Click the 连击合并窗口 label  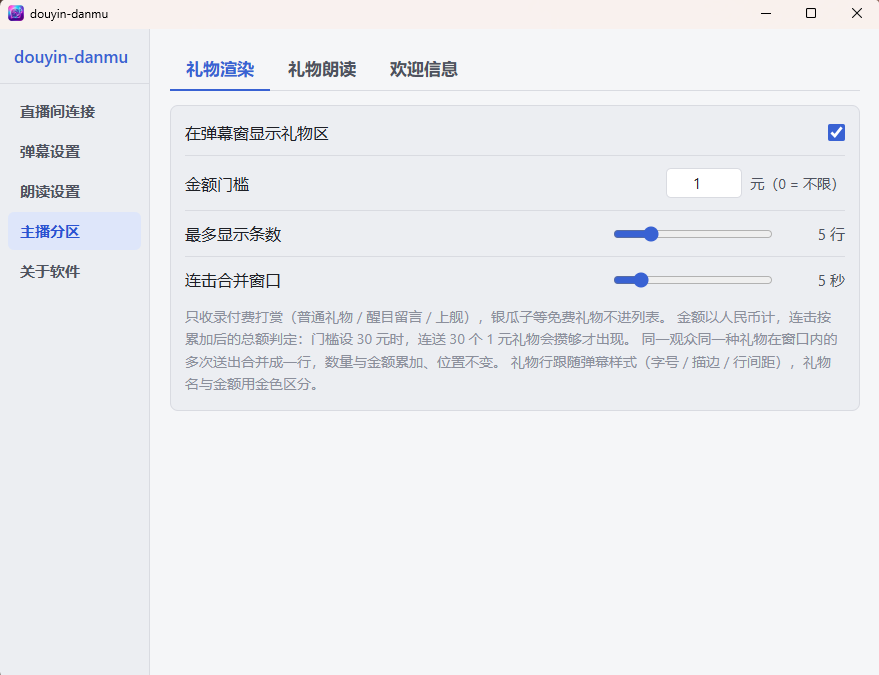coord(233,280)
